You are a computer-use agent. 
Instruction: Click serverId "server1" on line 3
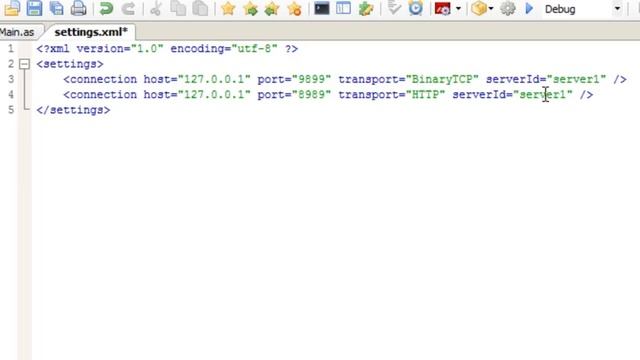click(x=576, y=79)
